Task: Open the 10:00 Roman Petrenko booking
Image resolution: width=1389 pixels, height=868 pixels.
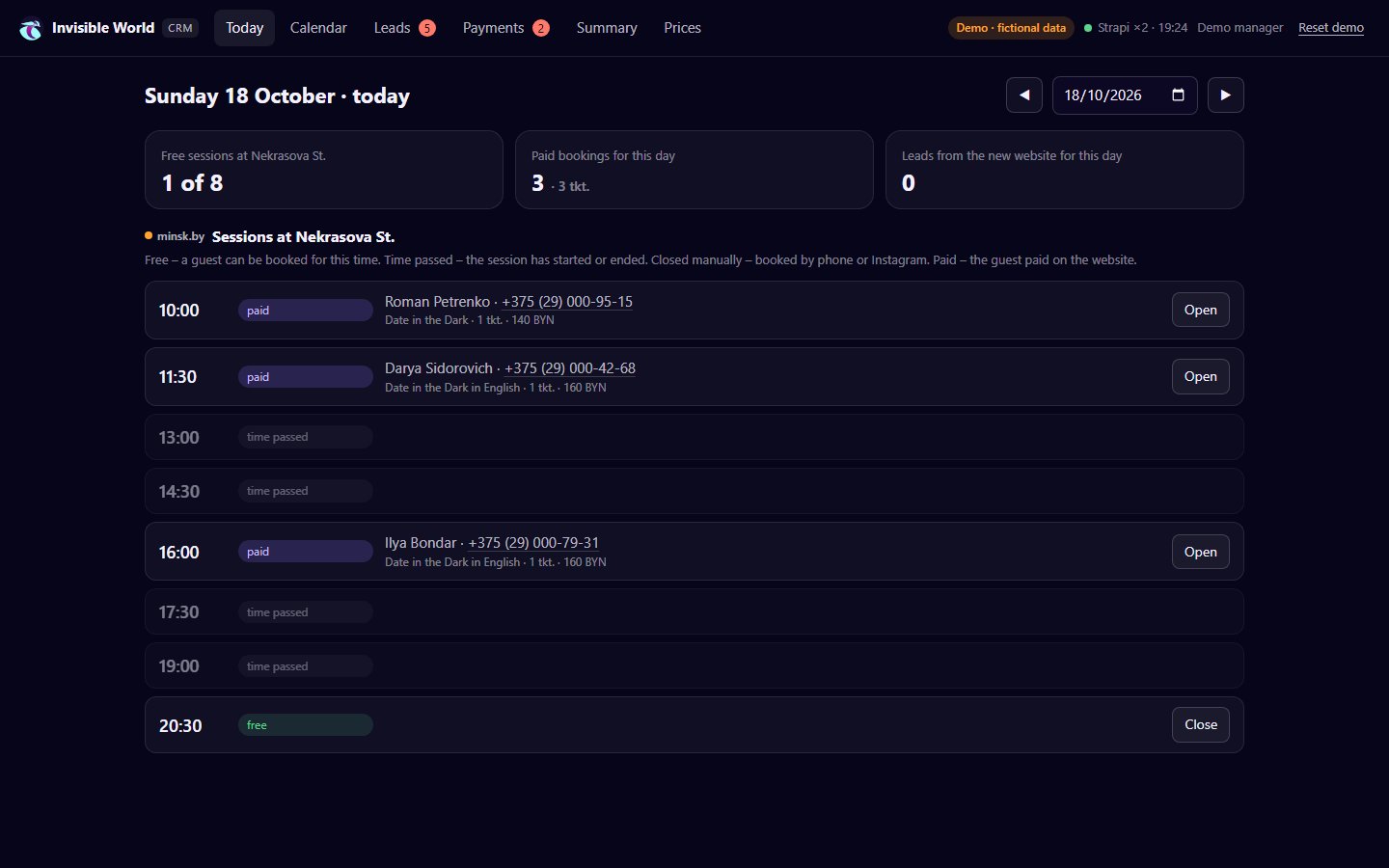Action: tap(1201, 310)
